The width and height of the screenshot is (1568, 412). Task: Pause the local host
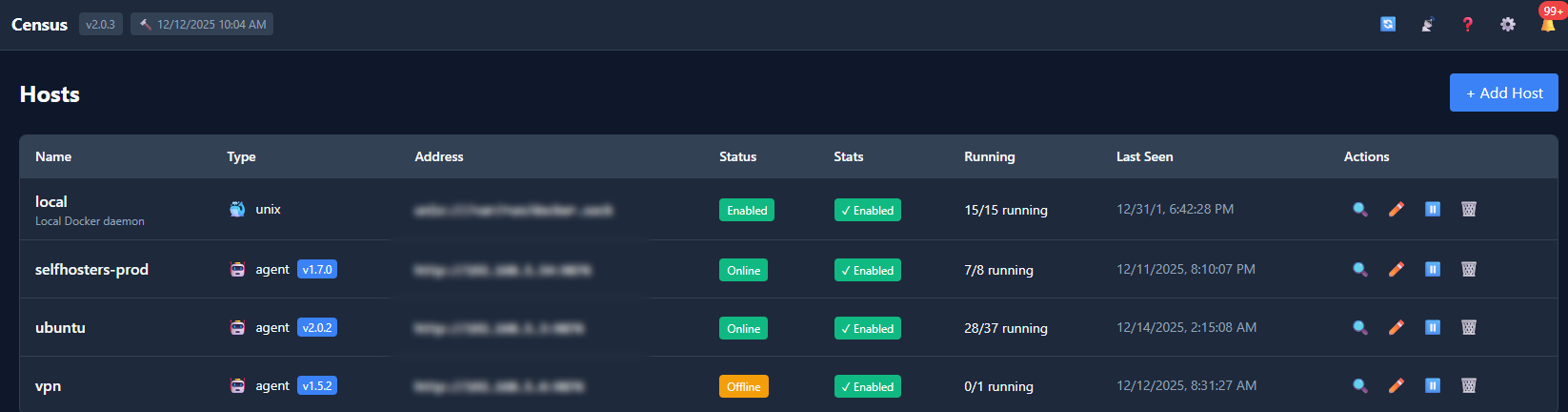pos(1432,209)
